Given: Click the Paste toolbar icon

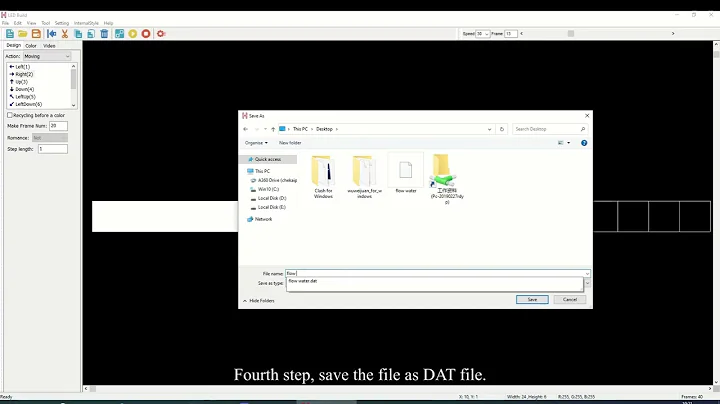Looking at the screenshot, I should (x=91, y=34).
